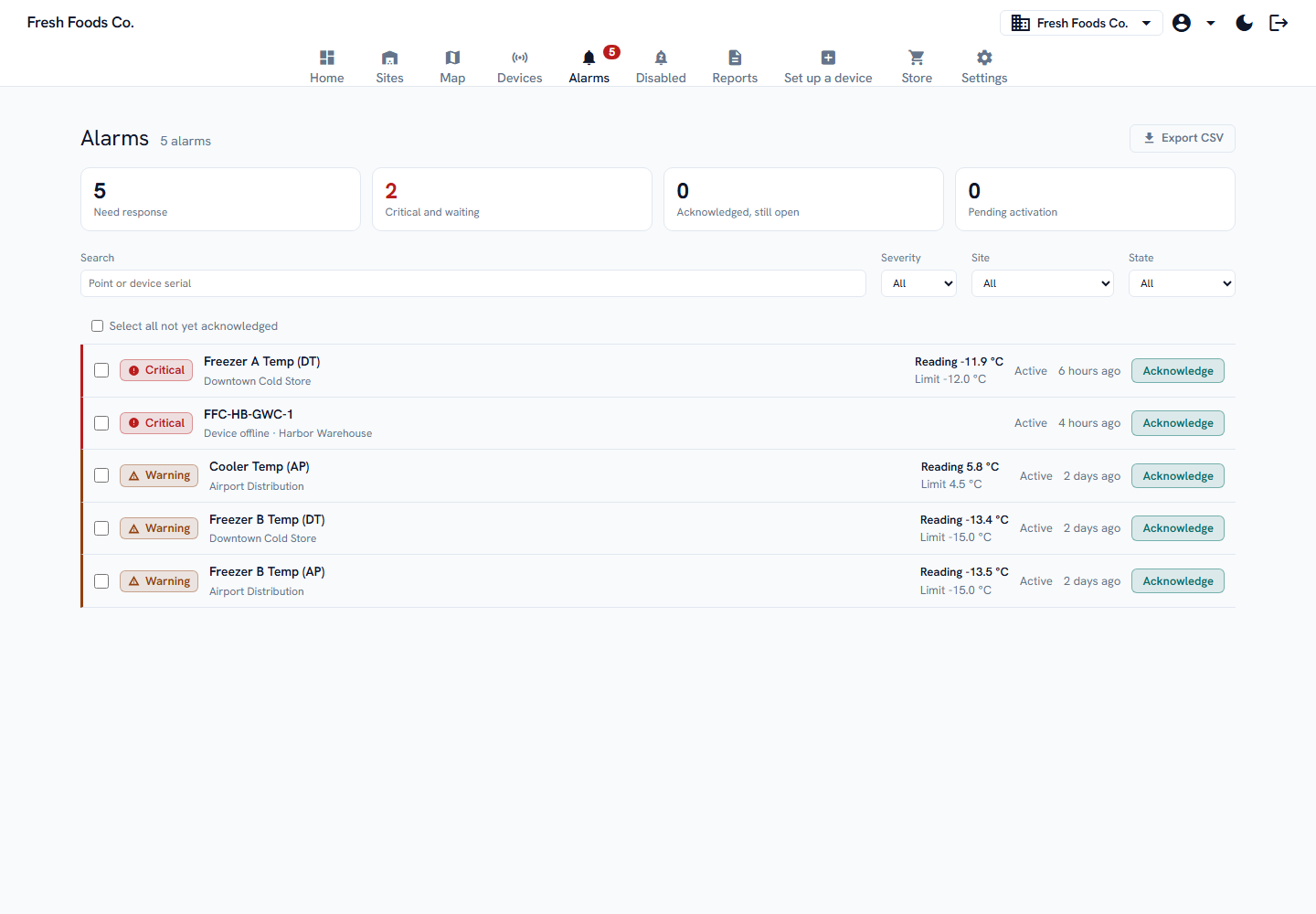This screenshot has height=914, width=1316.
Task: Toggle dark mode with the moon icon
Action: click(x=1244, y=23)
